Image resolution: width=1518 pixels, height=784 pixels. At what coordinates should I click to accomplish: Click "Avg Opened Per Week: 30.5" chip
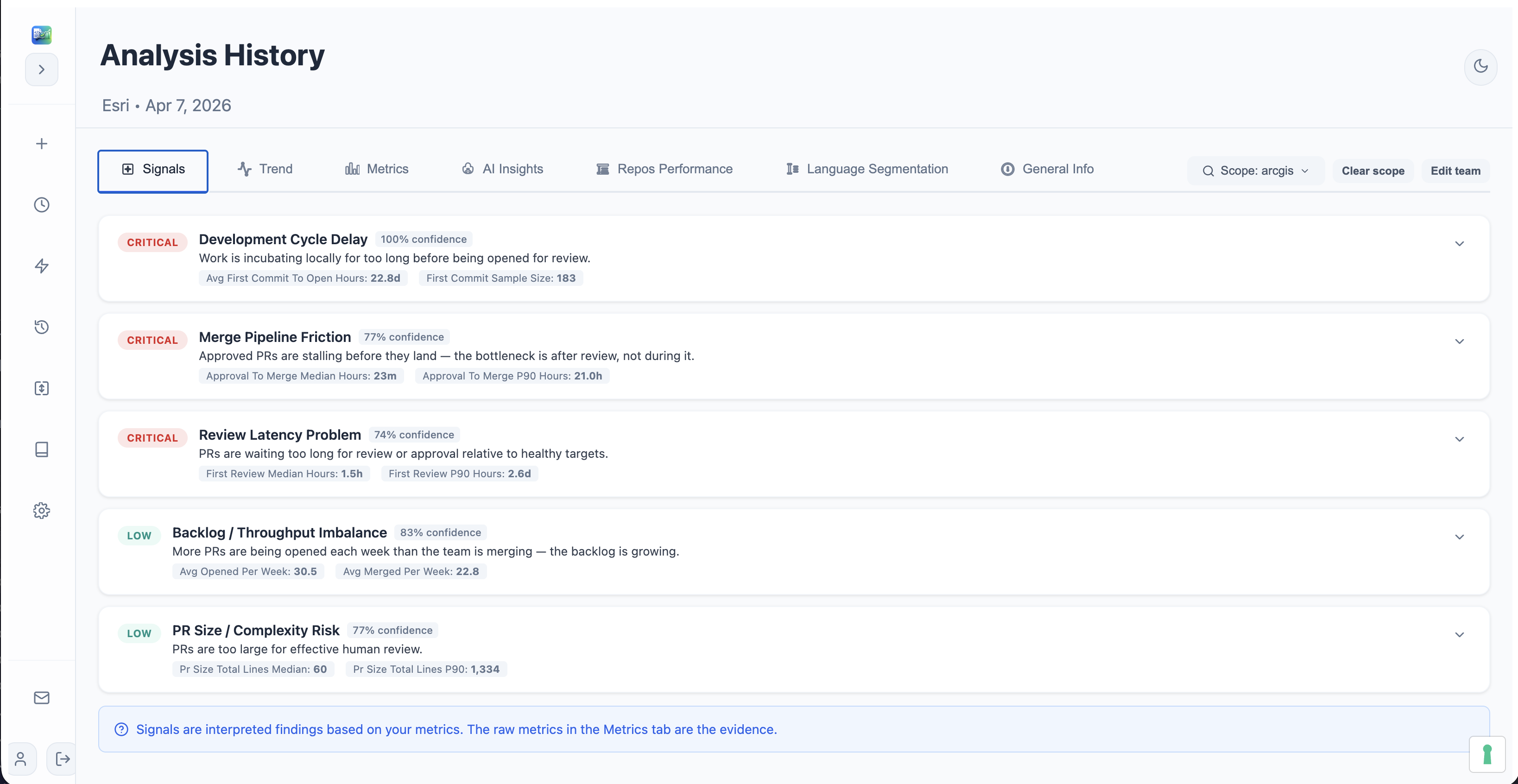coord(248,572)
